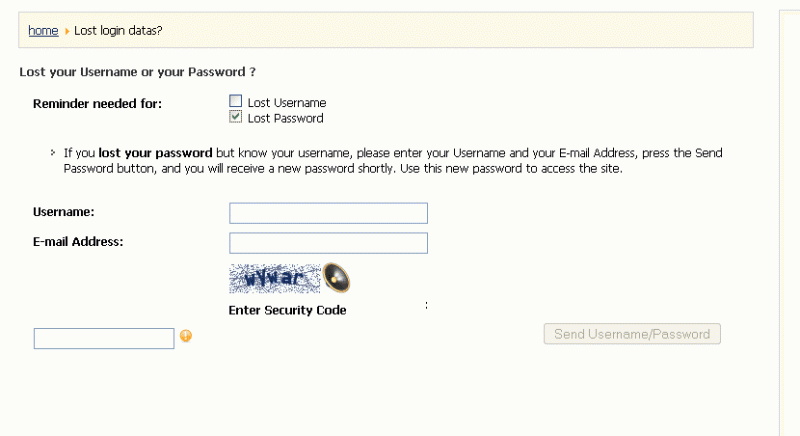The height and width of the screenshot is (436, 800).
Task: Click the Reminder needed for: label
Action: tap(97, 104)
